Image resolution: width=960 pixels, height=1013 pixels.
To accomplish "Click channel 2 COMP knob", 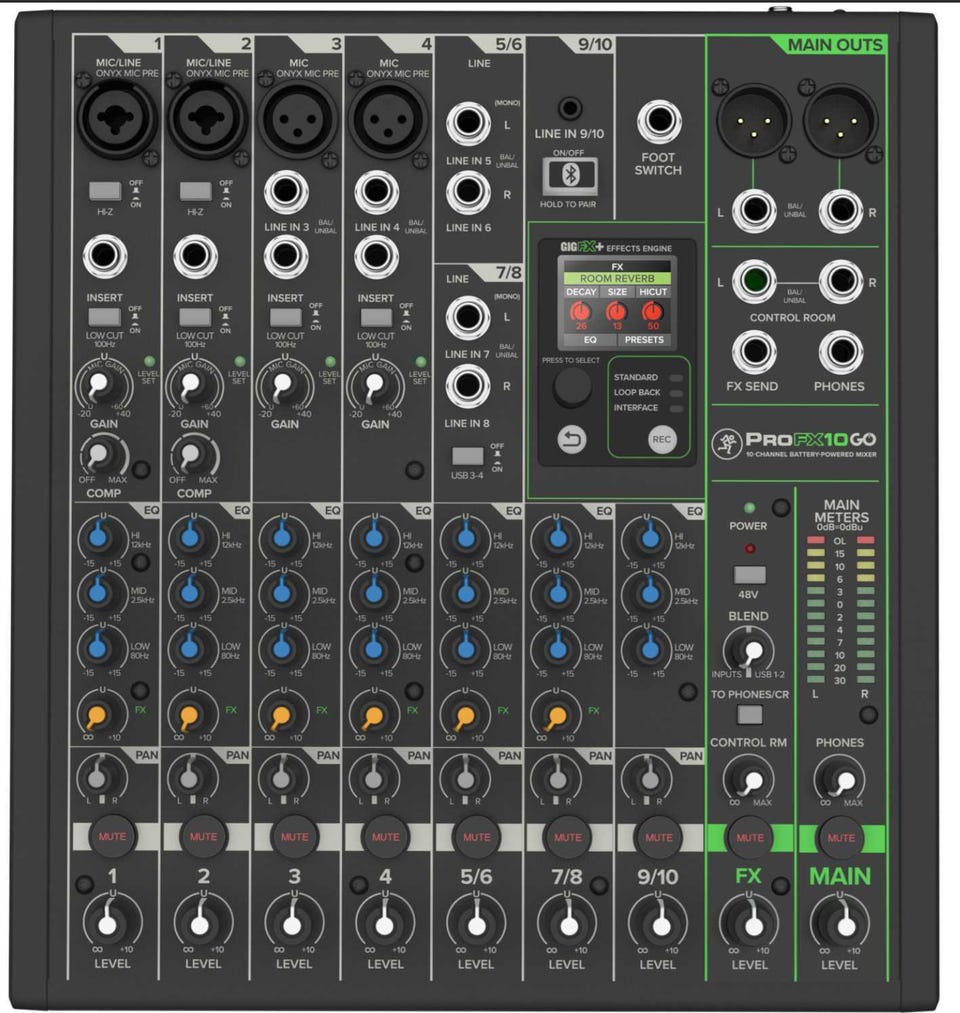I will coord(193,455).
